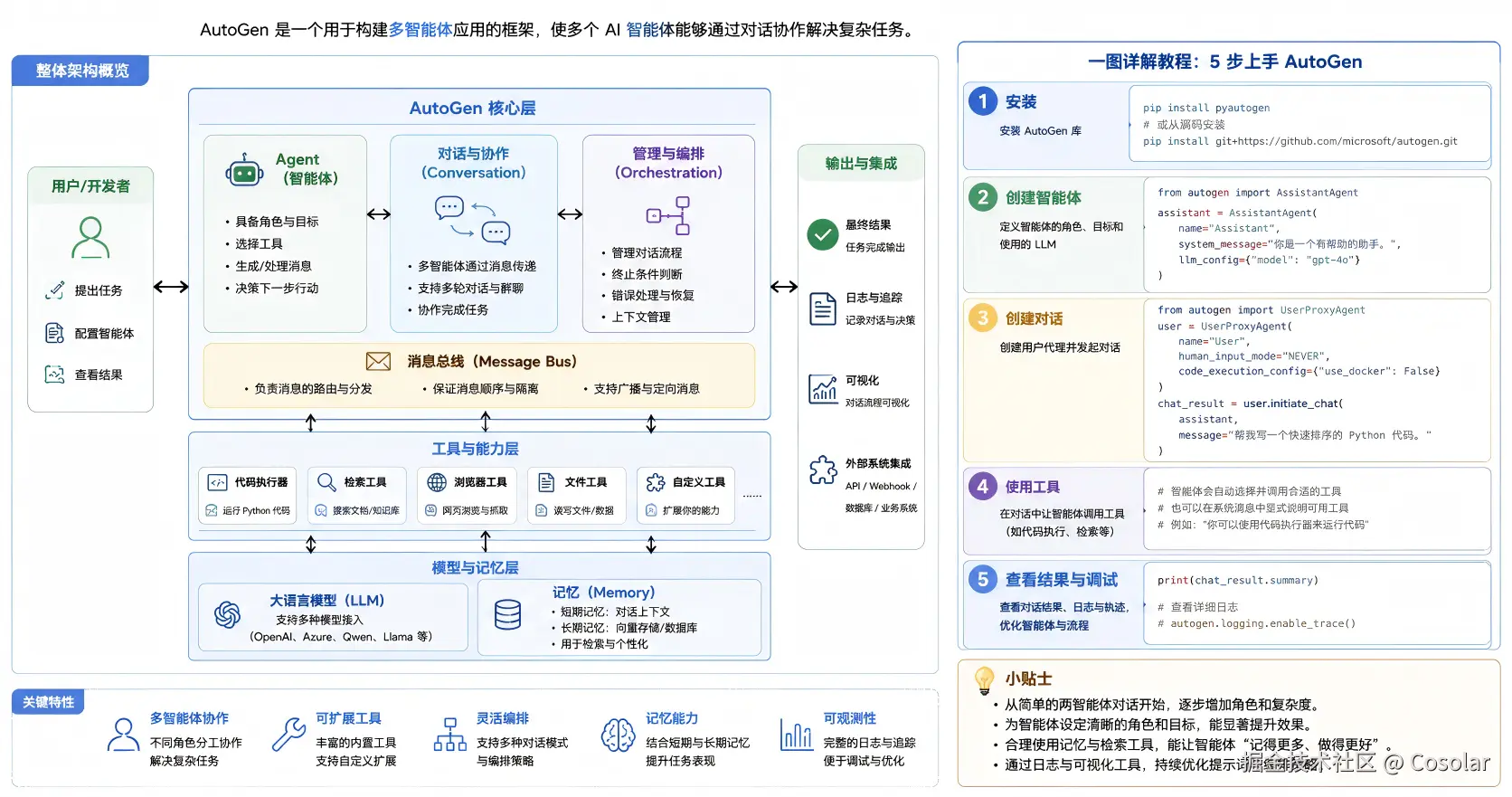Click the brain icon for 记忆能力
Viewport: 1512px width, 797px height.
(619, 735)
